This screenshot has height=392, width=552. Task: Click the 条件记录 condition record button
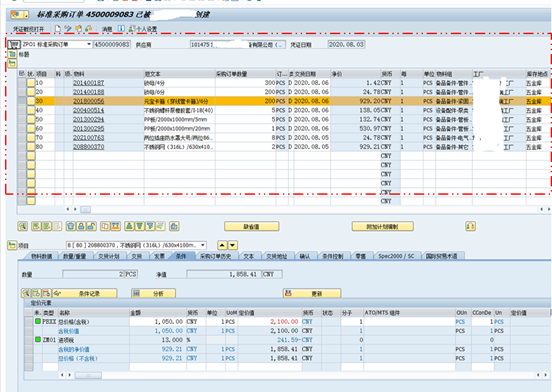coord(85,293)
